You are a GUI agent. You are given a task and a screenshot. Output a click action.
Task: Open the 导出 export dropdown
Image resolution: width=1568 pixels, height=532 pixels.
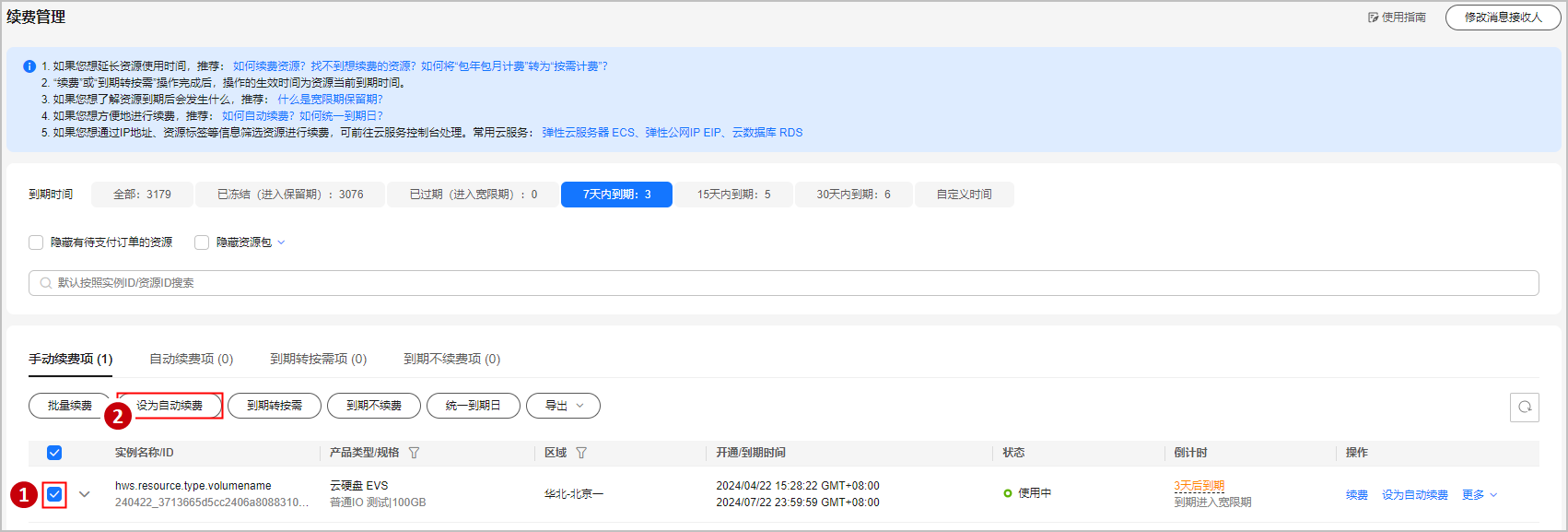[x=563, y=406]
